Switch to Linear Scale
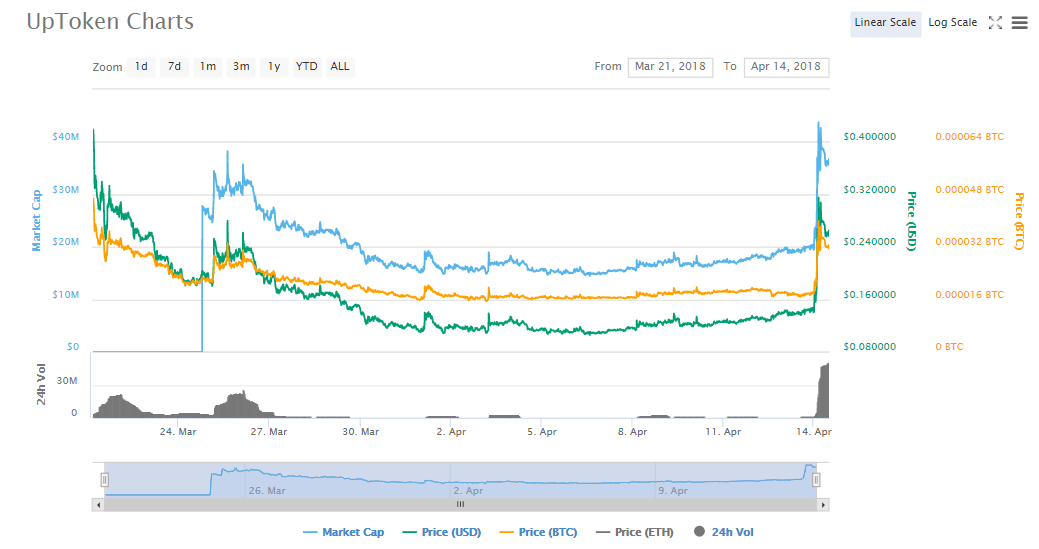Screen dimensions: 1039x549 tap(885, 23)
